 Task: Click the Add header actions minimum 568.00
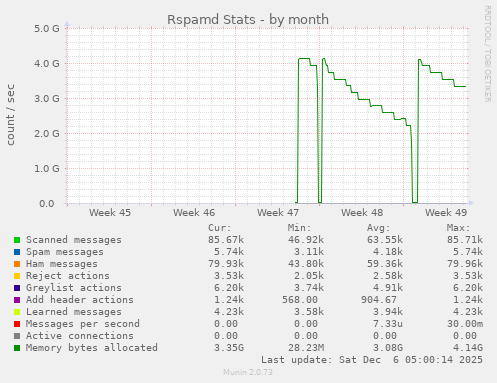pos(300,300)
